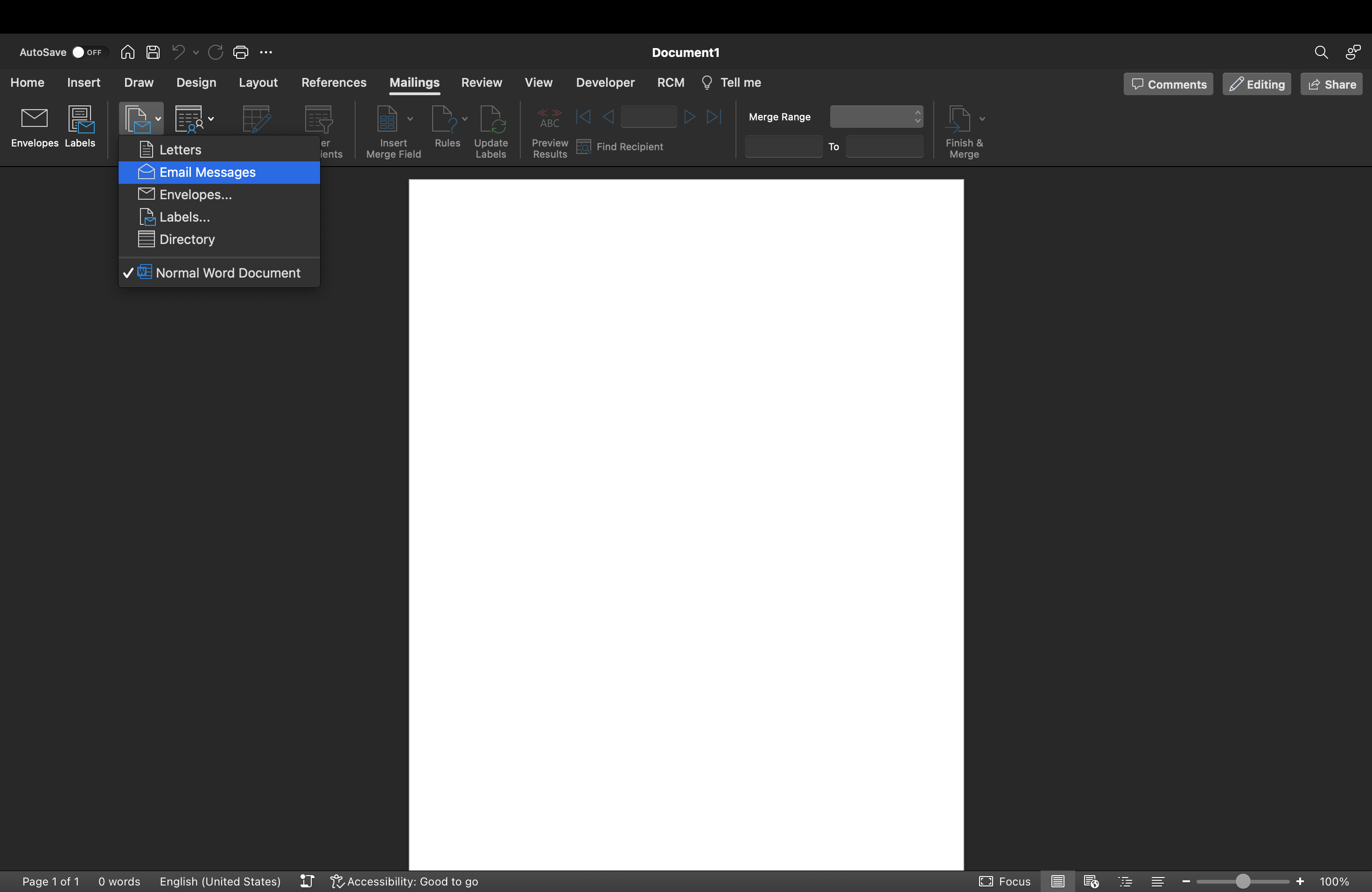Open the Comments button
The height and width of the screenshot is (892, 1372).
click(x=1168, y=84)
